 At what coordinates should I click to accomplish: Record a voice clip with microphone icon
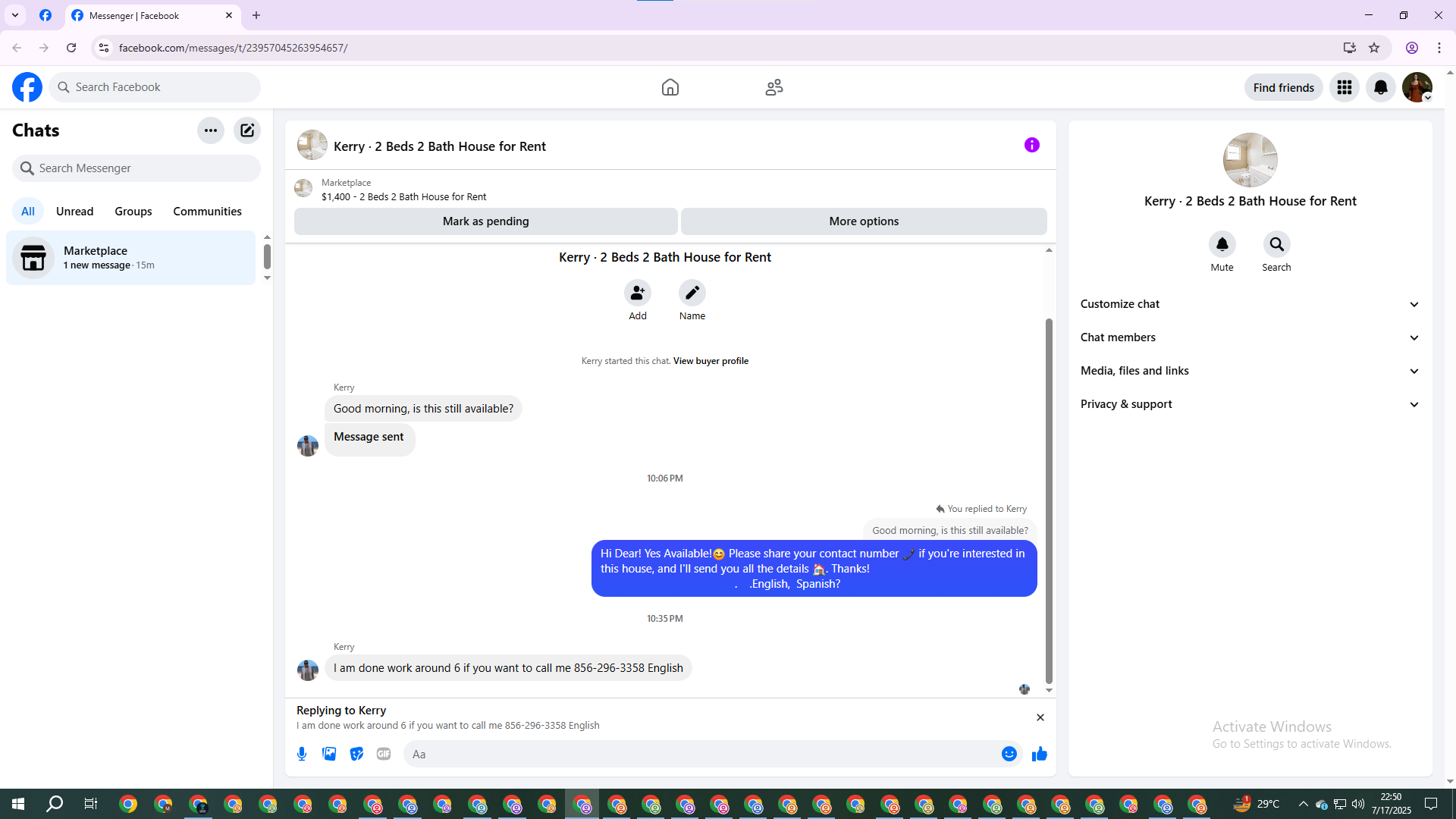(302, 754)
